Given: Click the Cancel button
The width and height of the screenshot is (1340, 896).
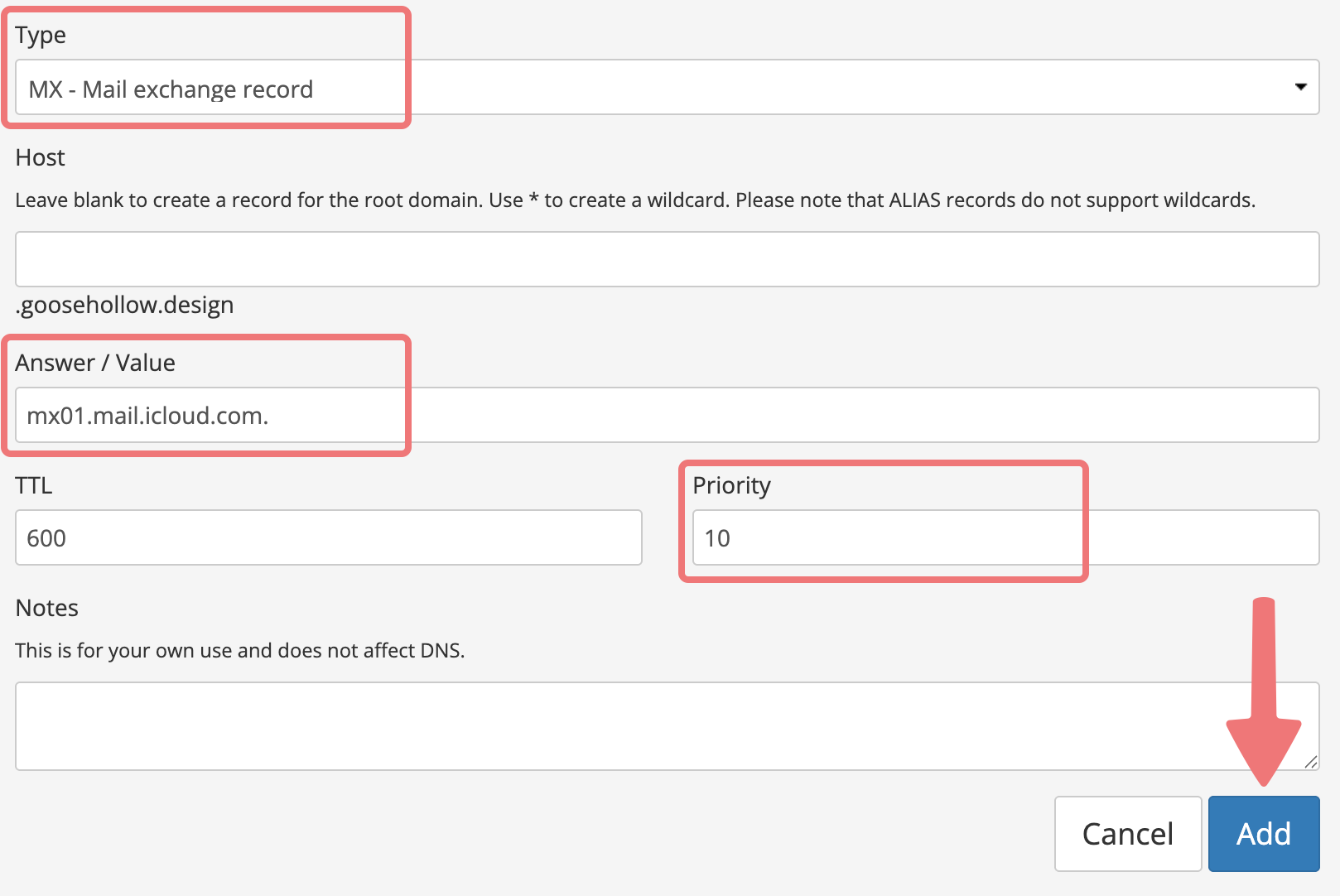Looking at the screenshot, I should [x=1128, y=834].
